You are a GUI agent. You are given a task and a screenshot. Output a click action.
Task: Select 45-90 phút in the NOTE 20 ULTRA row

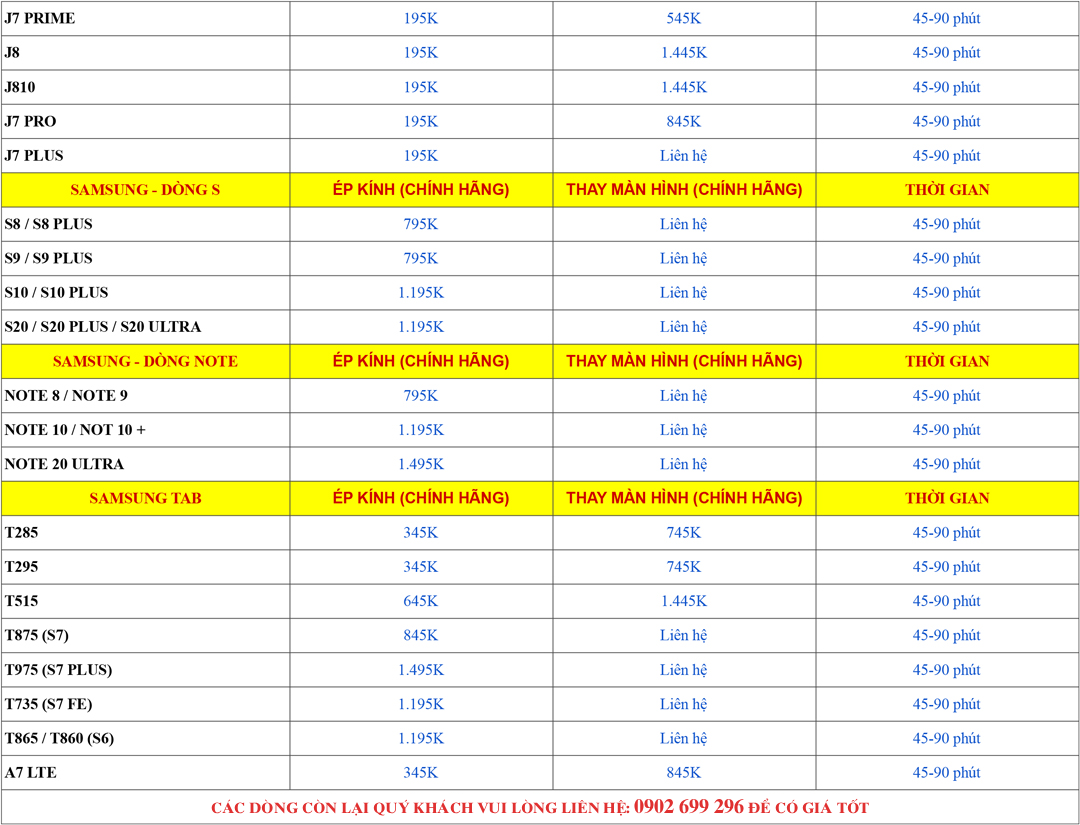coord(946,464)
